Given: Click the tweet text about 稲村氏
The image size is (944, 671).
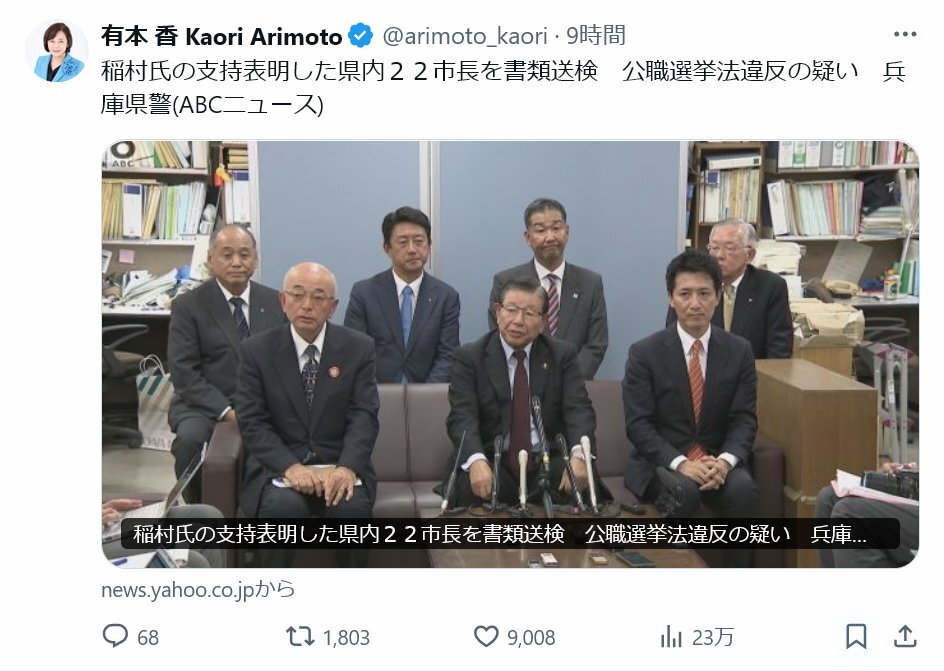Looking at the screenshot, I should tap(503, 88).
